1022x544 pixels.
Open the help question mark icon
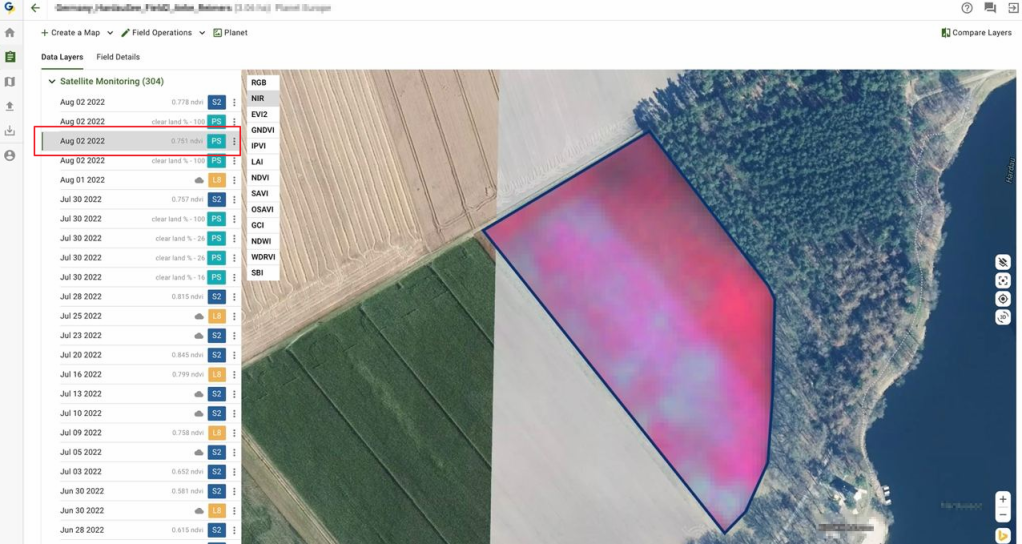(967, 8)
